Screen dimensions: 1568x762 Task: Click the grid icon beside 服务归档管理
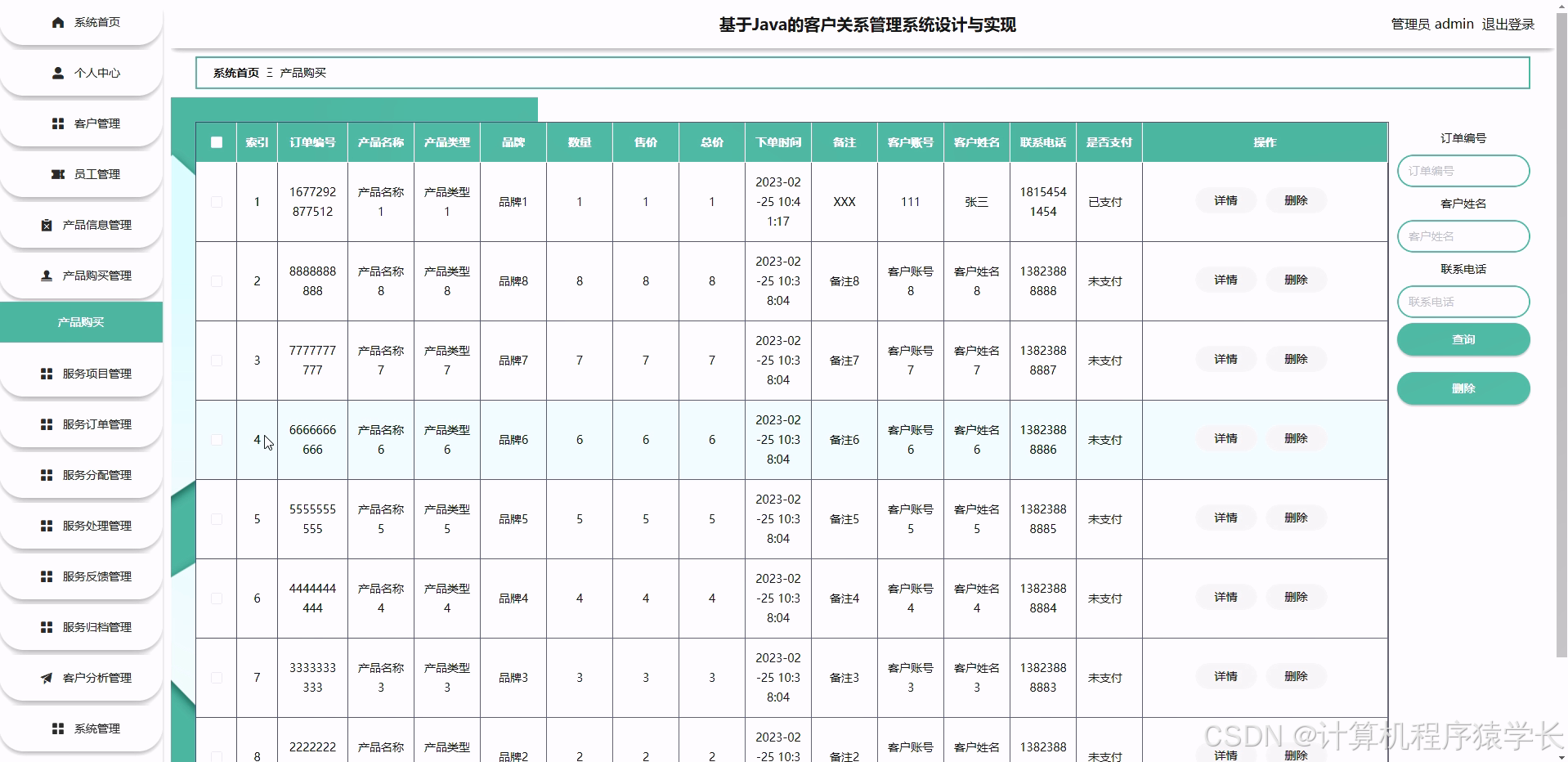[x=47, y=627]
